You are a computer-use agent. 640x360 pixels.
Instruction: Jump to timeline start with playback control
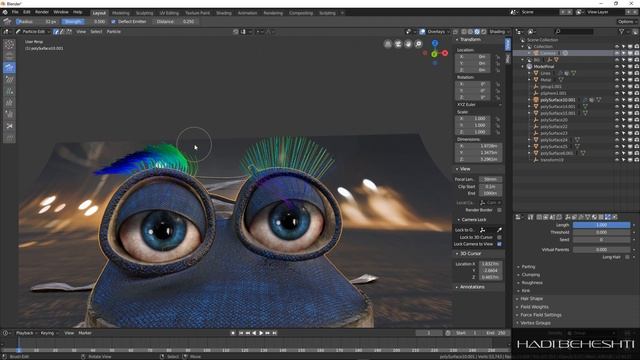pyautogui.click(x=241, y=333)
